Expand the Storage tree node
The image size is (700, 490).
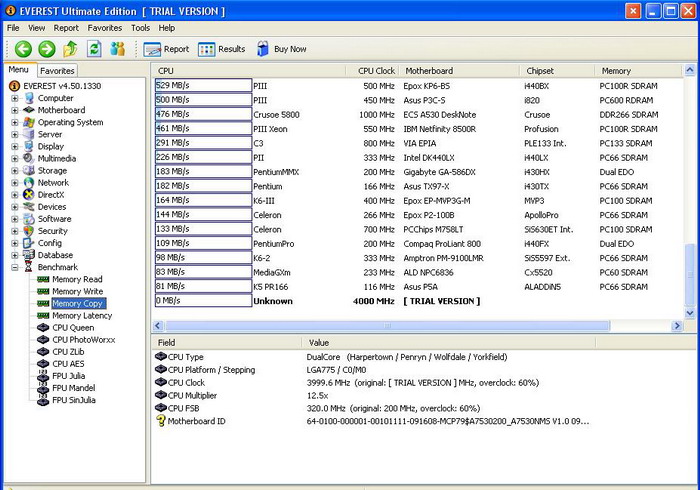click(15, 171)
